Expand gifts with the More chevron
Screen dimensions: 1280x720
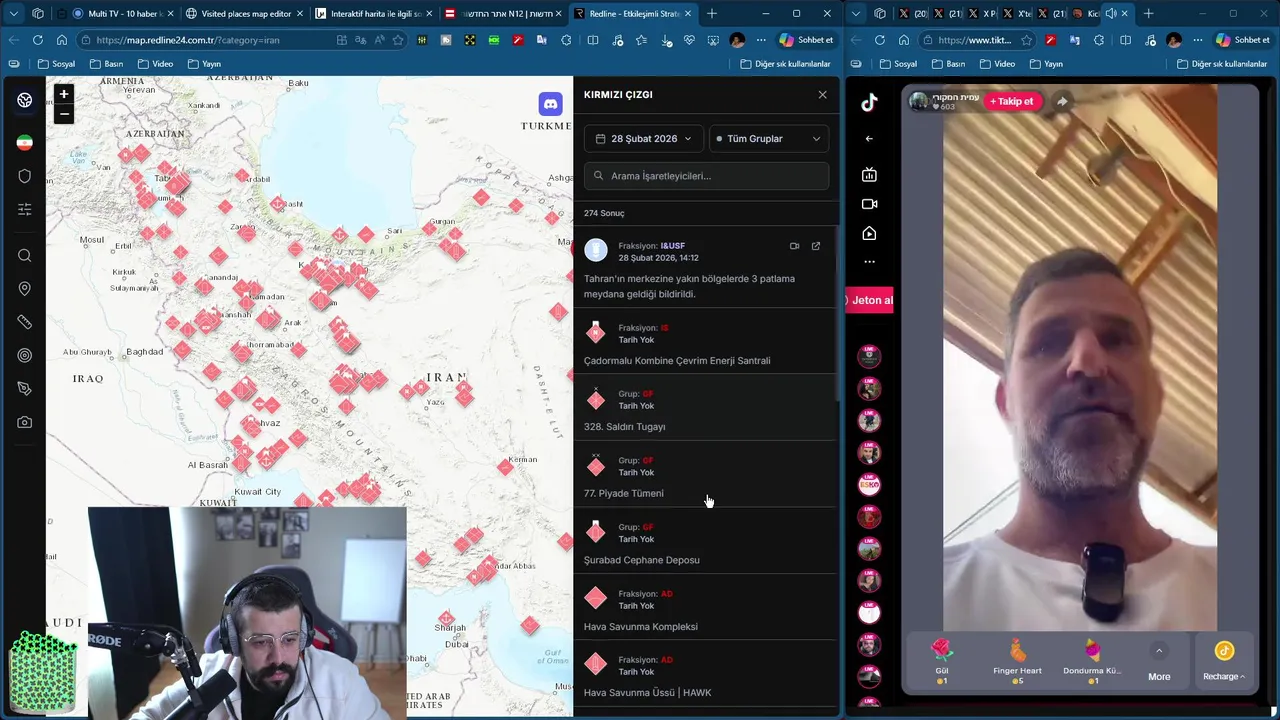pyautogui.click(x=1159, y=651)
